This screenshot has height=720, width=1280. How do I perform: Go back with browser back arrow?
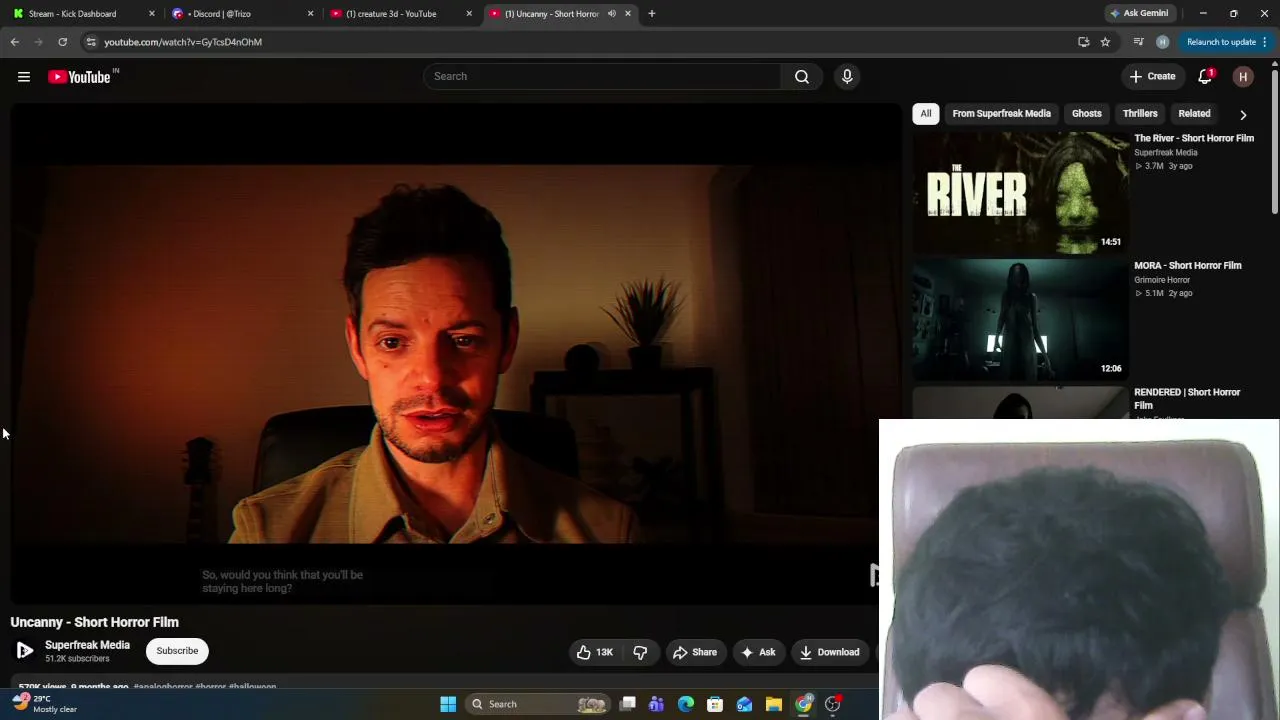(x=15, y=42)
